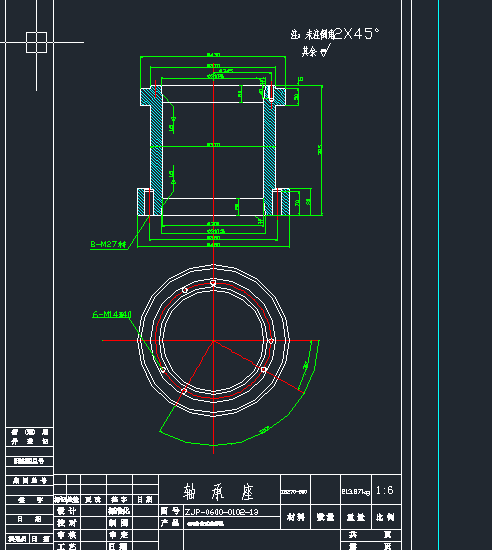The height and width of the screenshot is (550, 492).
Task: Click the '数量' title block cell
Action: tap(325, 517)
